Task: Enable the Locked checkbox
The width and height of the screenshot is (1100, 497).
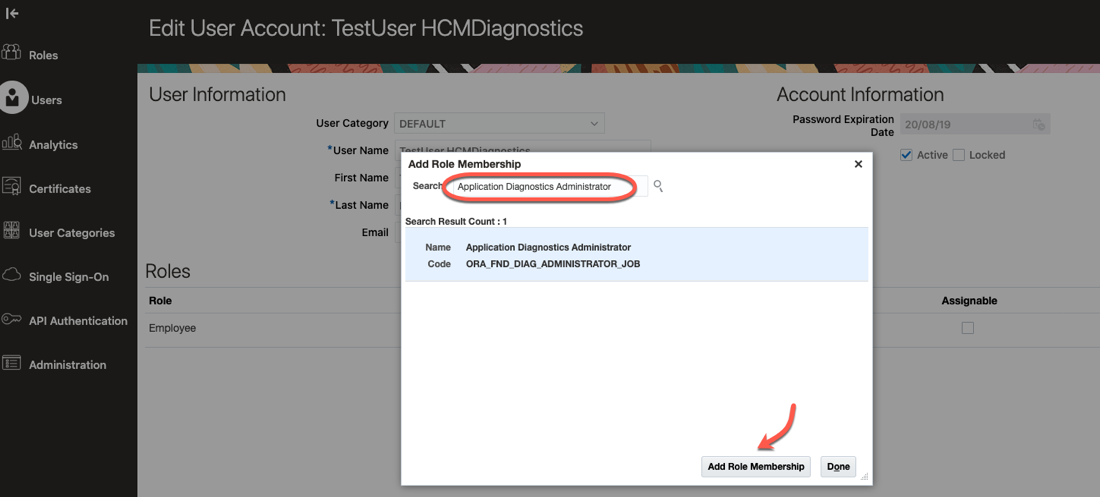Action: click(959, 155)
